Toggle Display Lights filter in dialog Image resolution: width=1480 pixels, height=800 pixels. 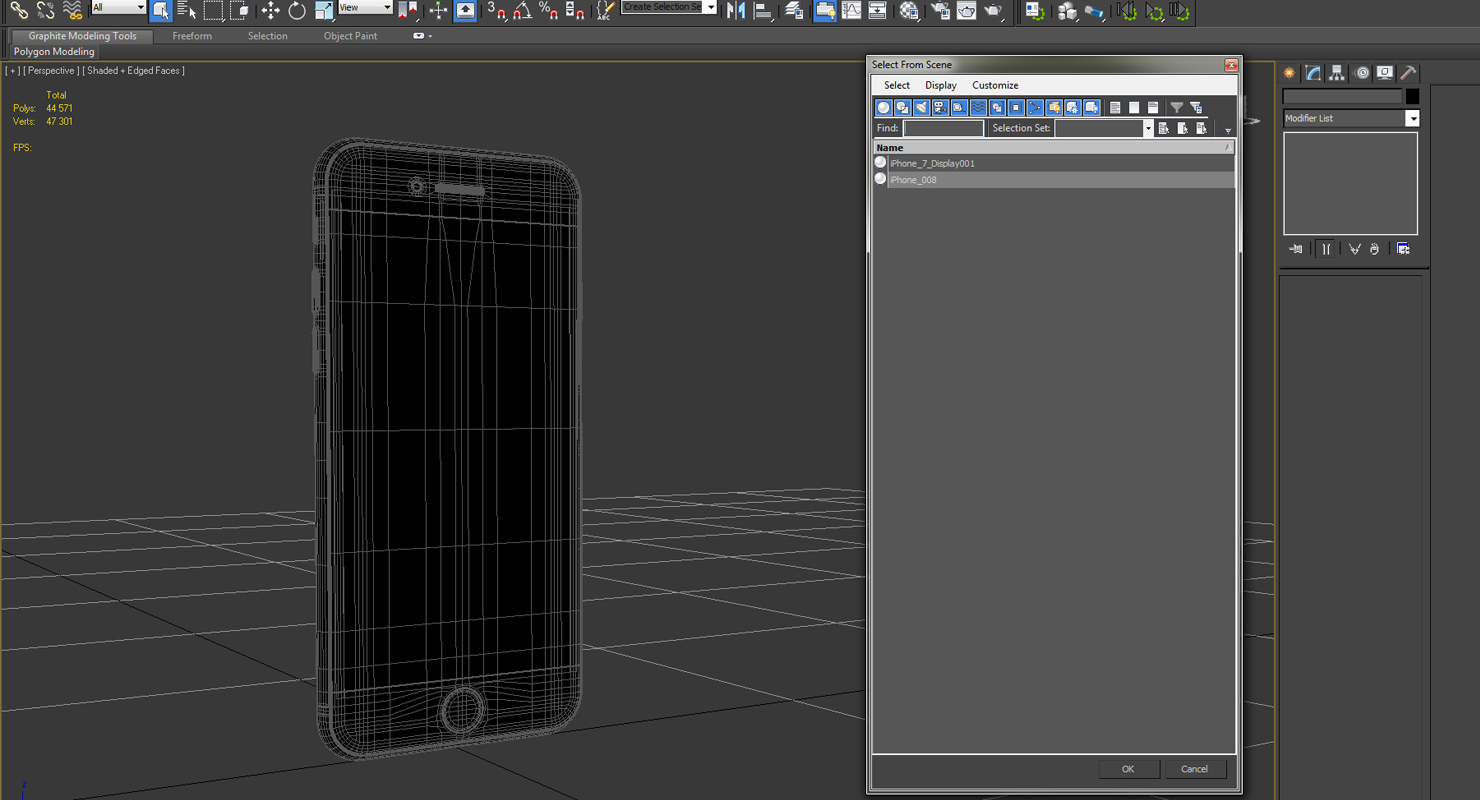point(922,108)
